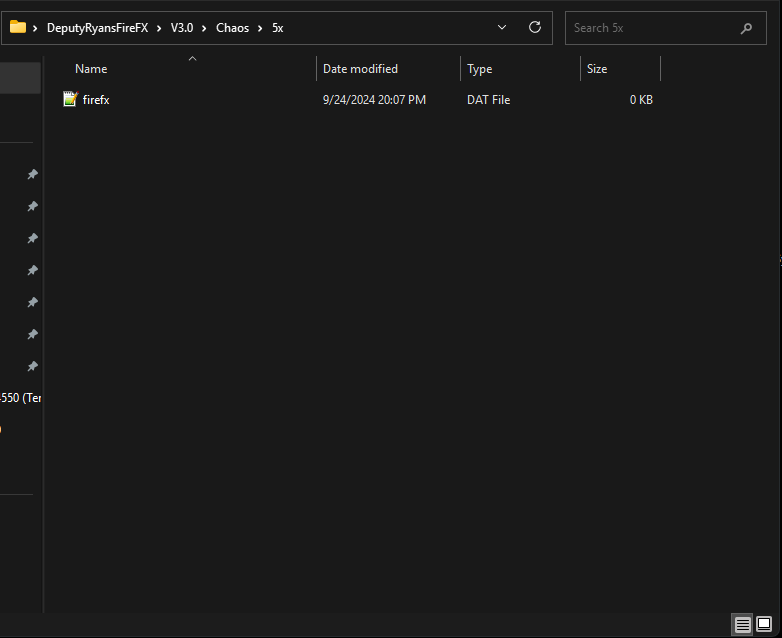Open DeputyRyansFireFX in the breadcrumb path
Screen dimensions: 782x638
click(x=97, y=28)
